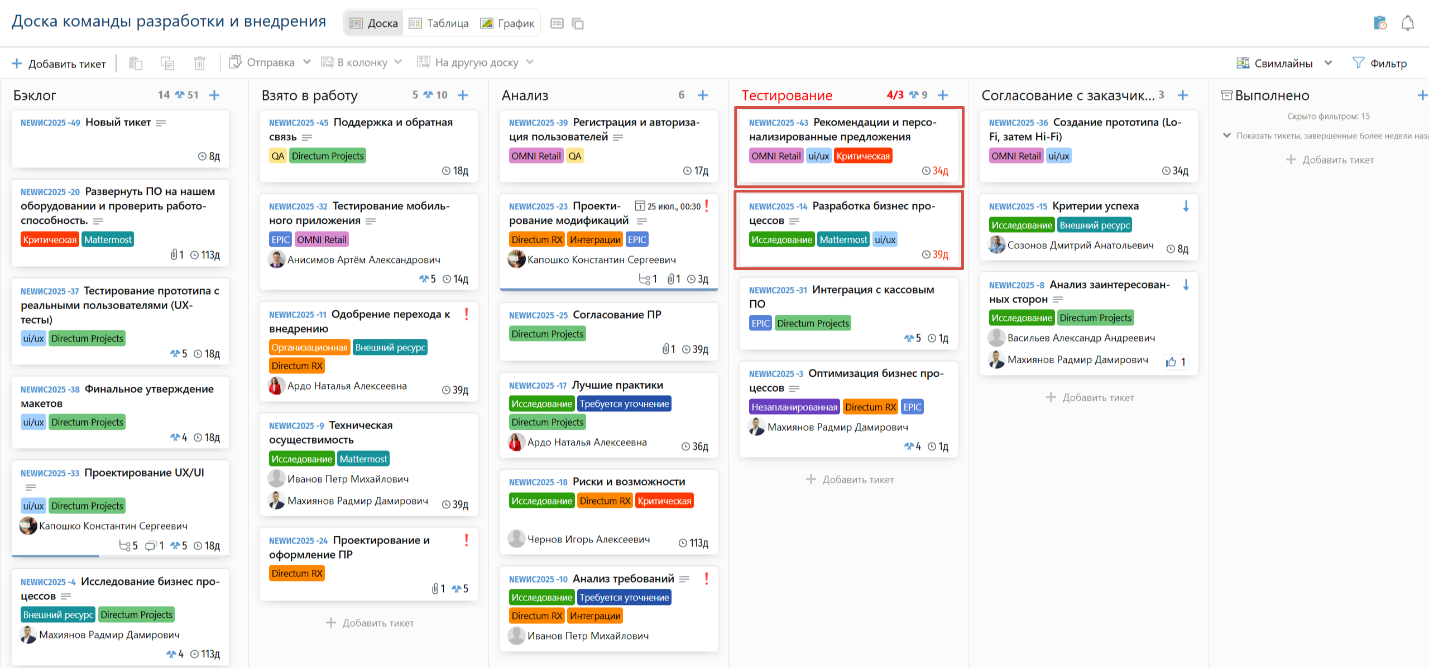Click the overlapping windows icon after view tabs
Viewport: 1429px width, 668px height.
(x=578, y=23)
